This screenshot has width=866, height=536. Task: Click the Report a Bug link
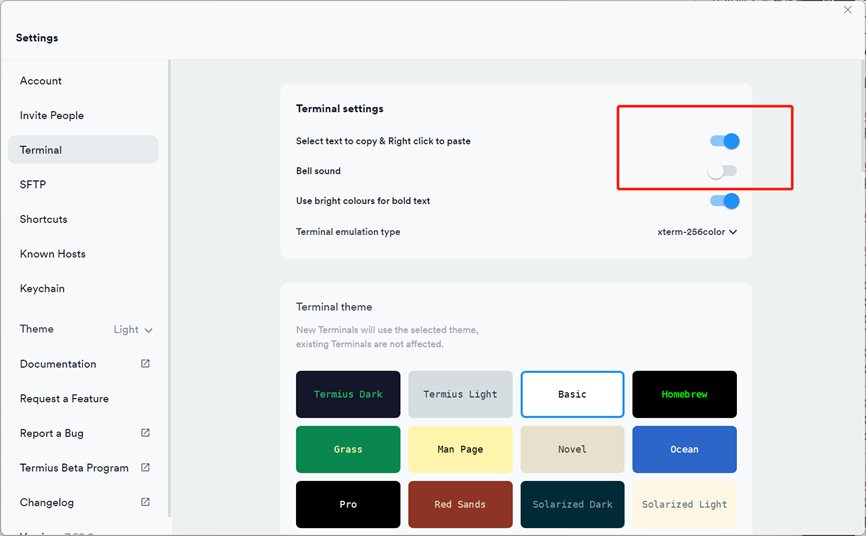point(51,433)
